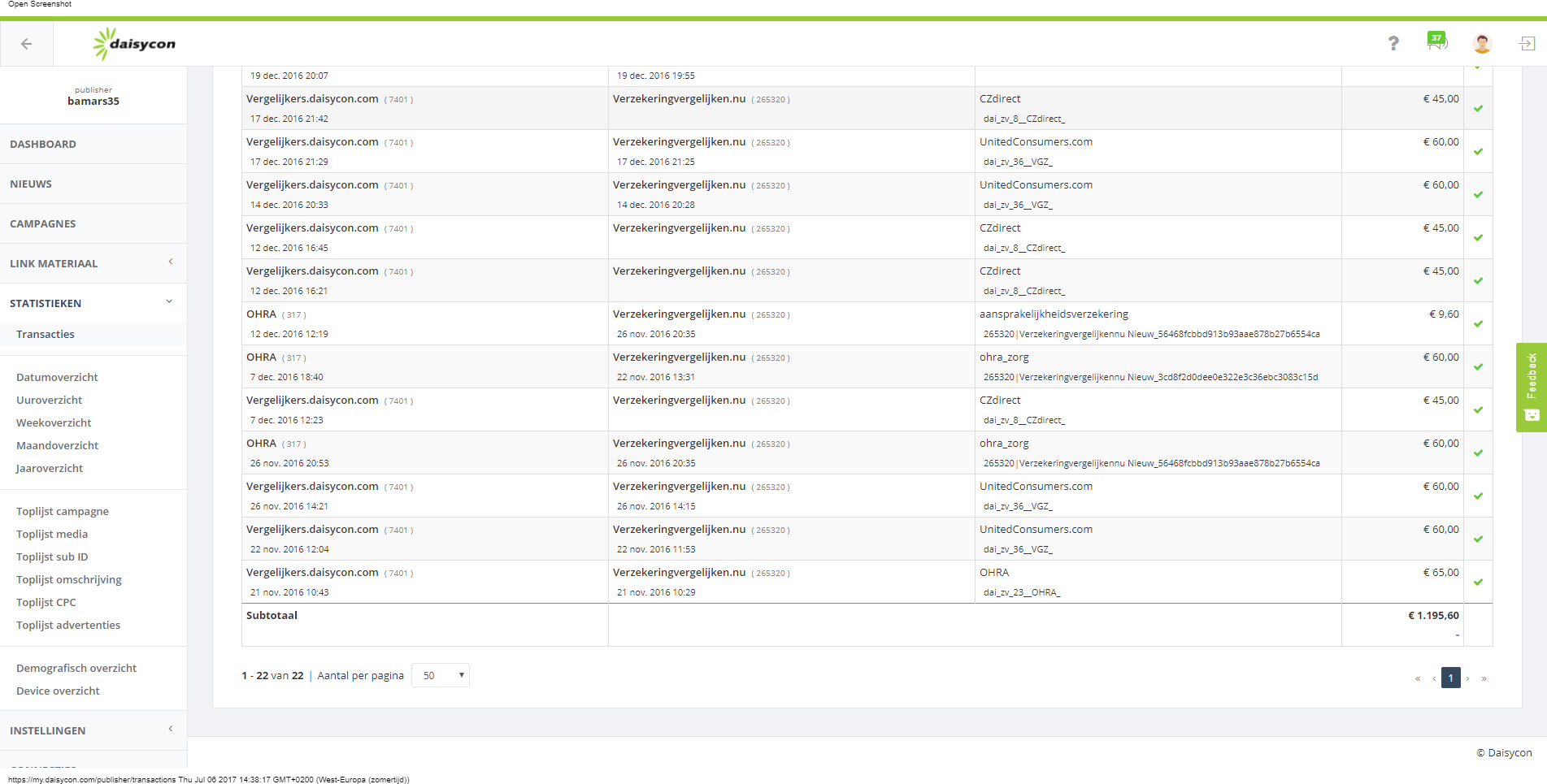Open Maandoverzicht report

(x=57, y=445)
